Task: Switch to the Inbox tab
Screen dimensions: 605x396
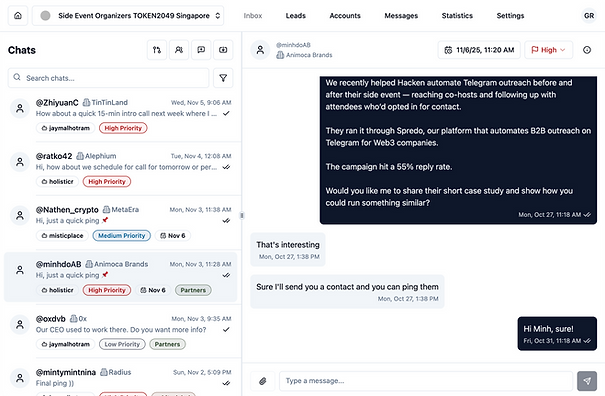Action: point(253,16)
